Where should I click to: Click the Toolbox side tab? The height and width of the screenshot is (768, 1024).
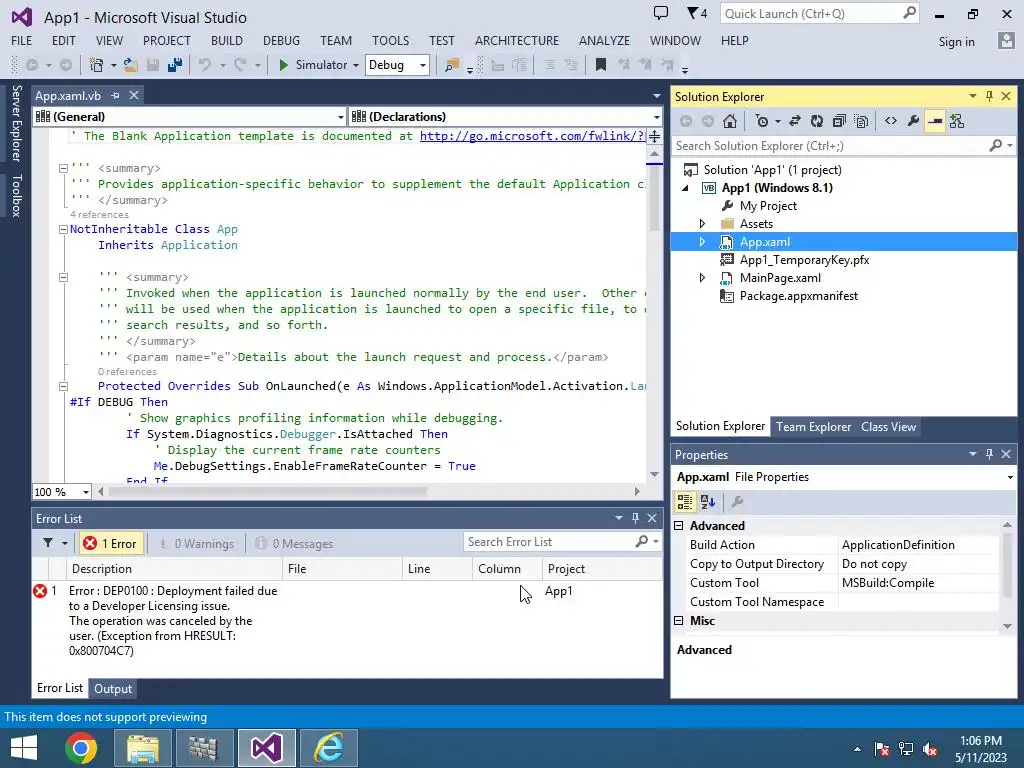[16, 195]
